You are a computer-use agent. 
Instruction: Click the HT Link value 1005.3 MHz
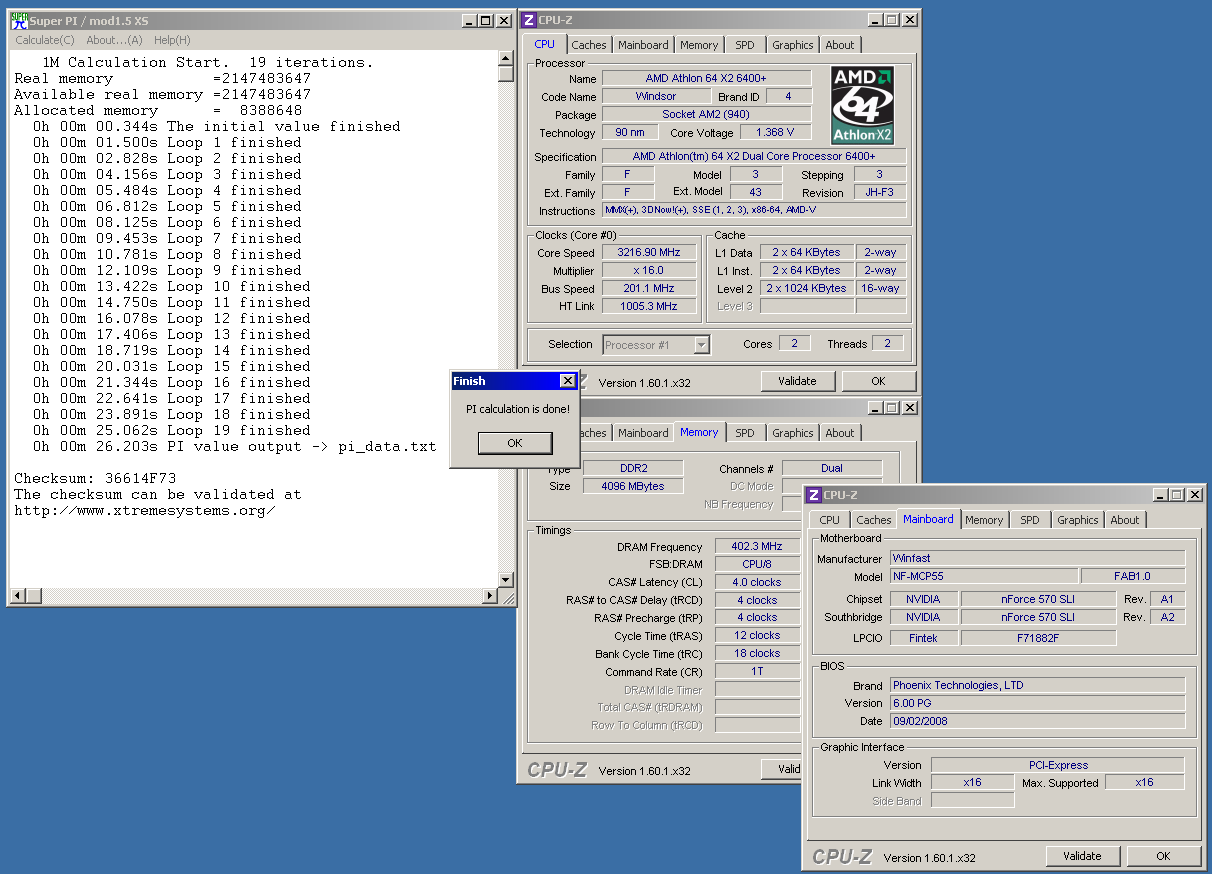point(649,306)
